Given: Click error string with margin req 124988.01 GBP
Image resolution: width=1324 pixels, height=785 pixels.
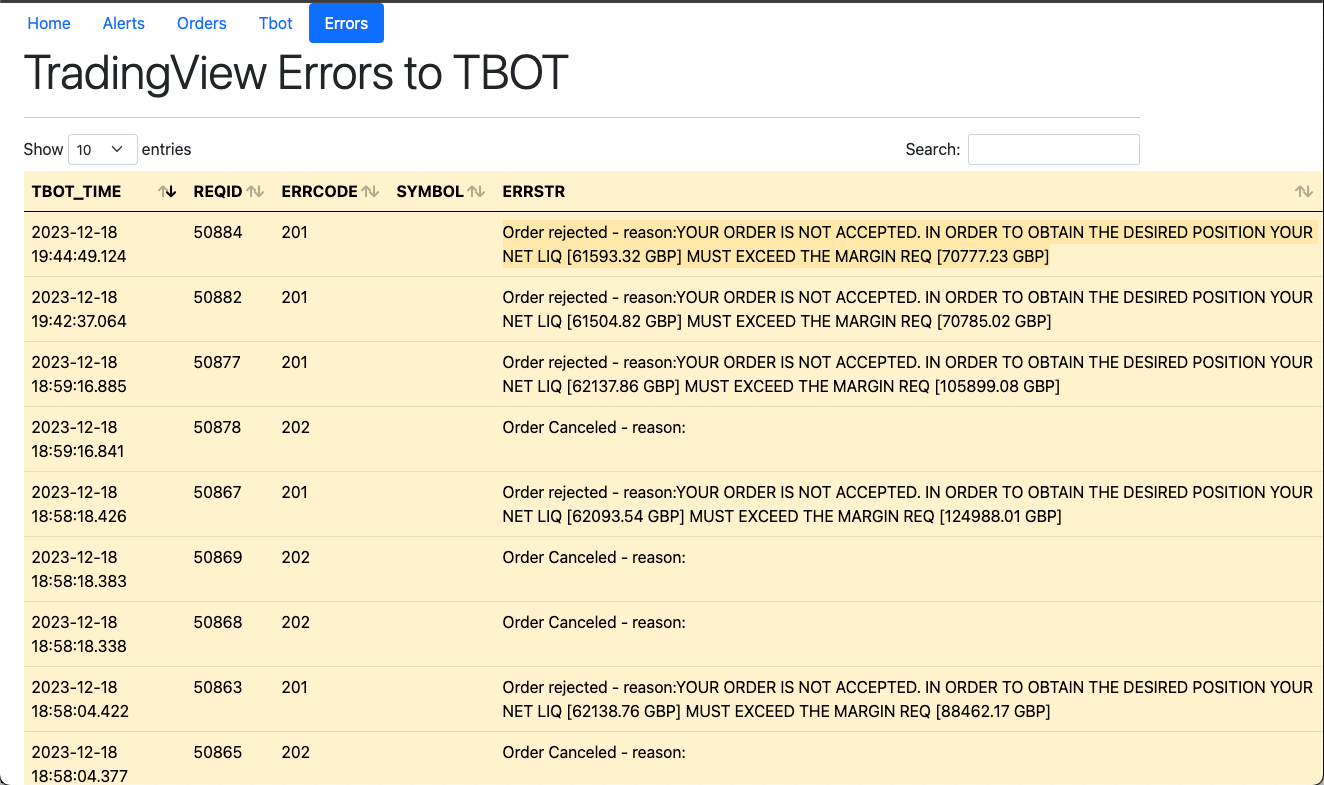Looking at the screenshot, I should click(x=907, y=504).
